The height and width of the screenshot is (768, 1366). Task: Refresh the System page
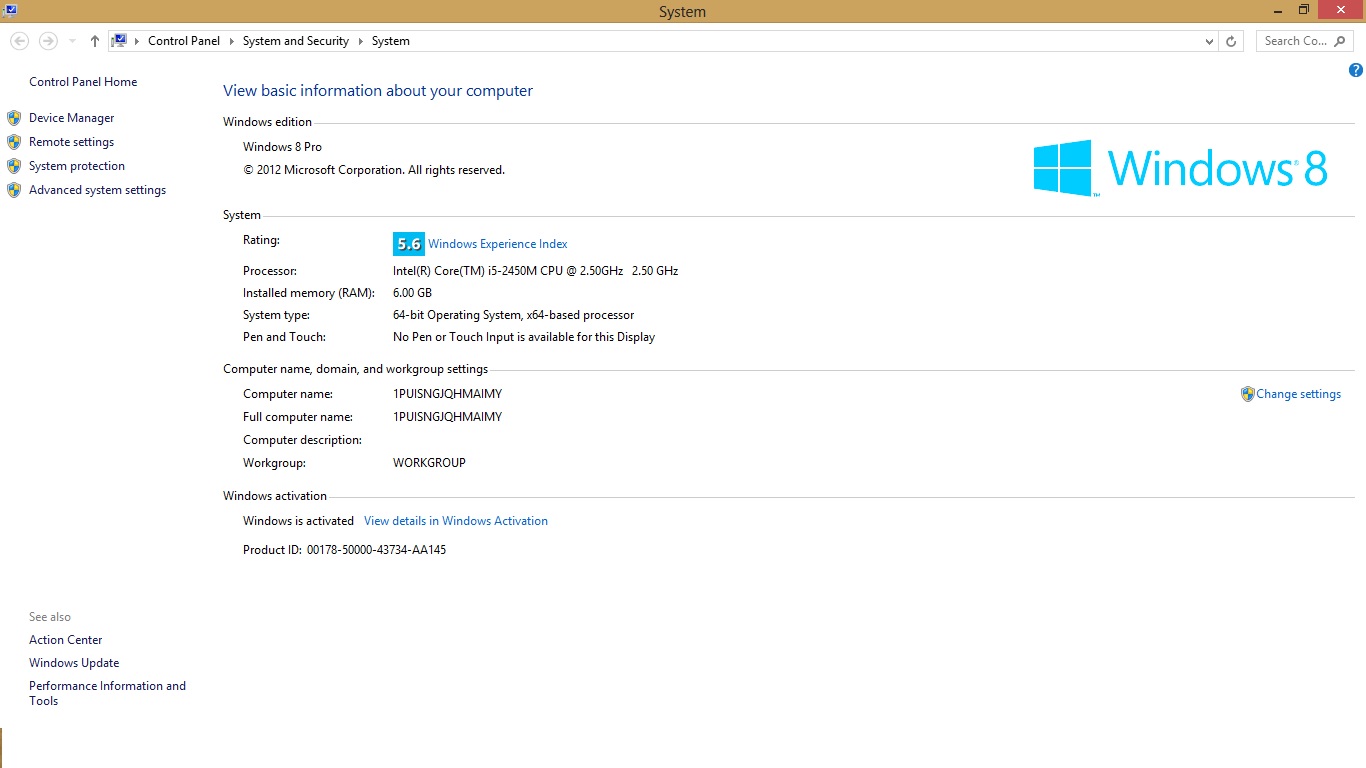coord(1231,41)
